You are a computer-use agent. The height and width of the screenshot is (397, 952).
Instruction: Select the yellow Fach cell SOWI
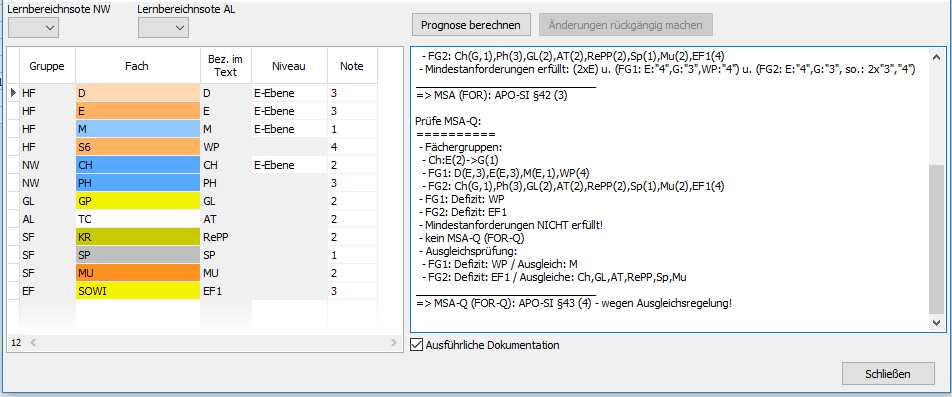[x=138, y=290]
